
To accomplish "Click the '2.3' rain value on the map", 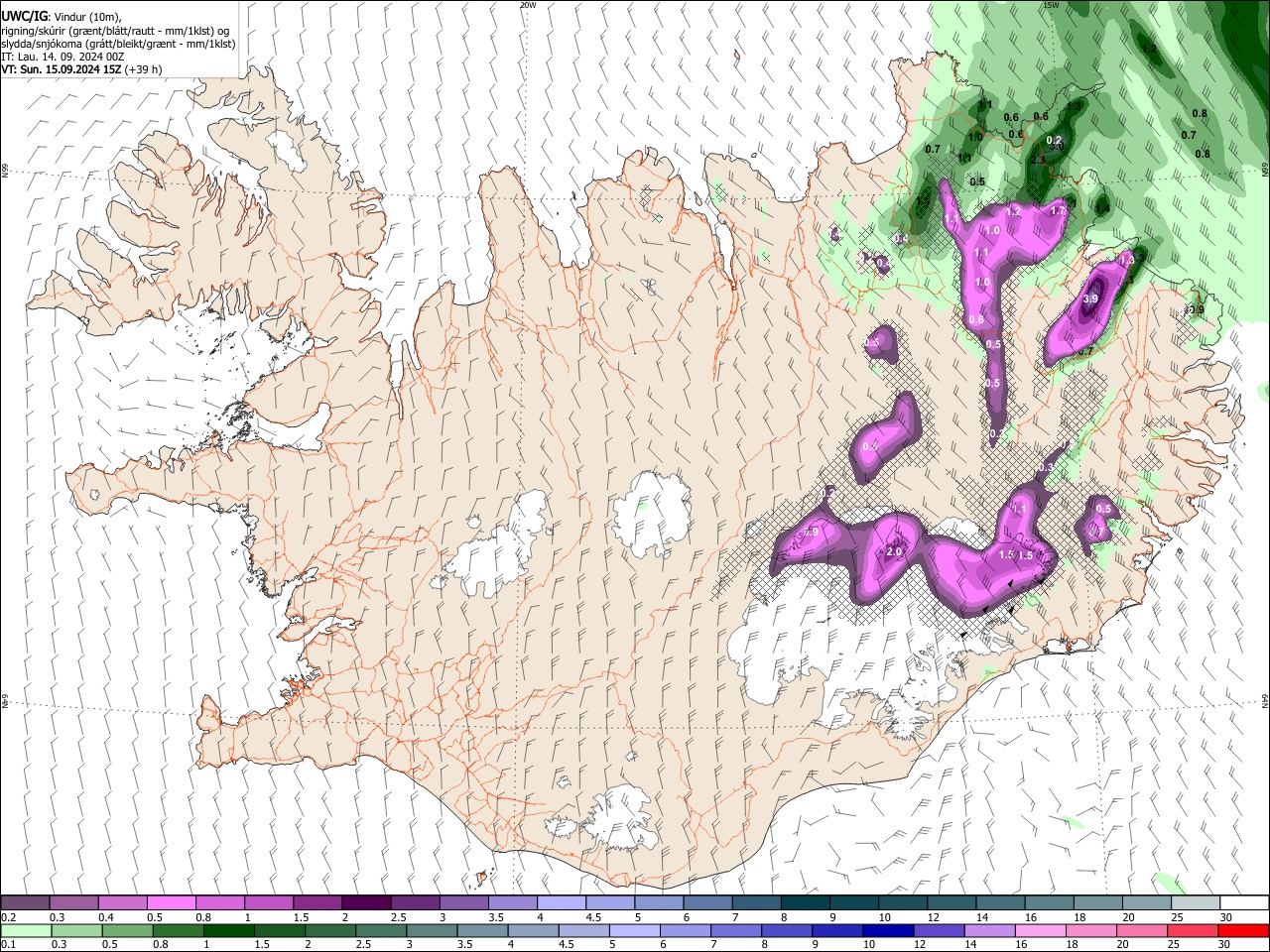I will point(1039,160).
